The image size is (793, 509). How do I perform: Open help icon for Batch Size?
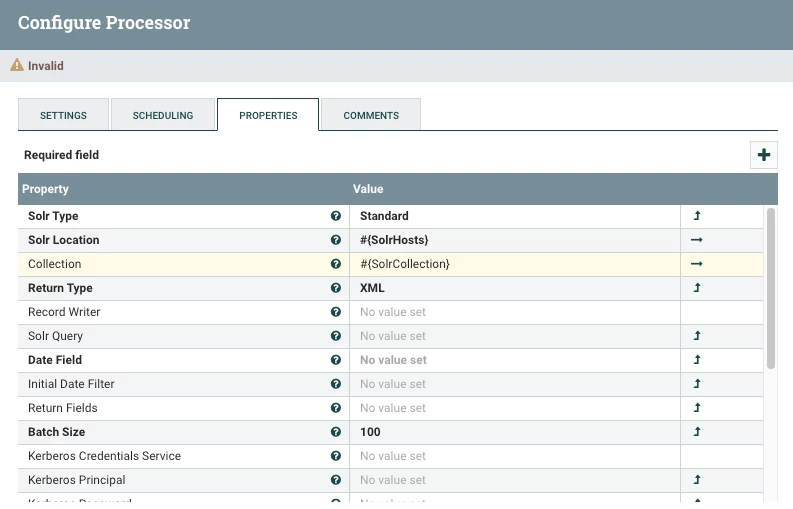tap(336, 432)
